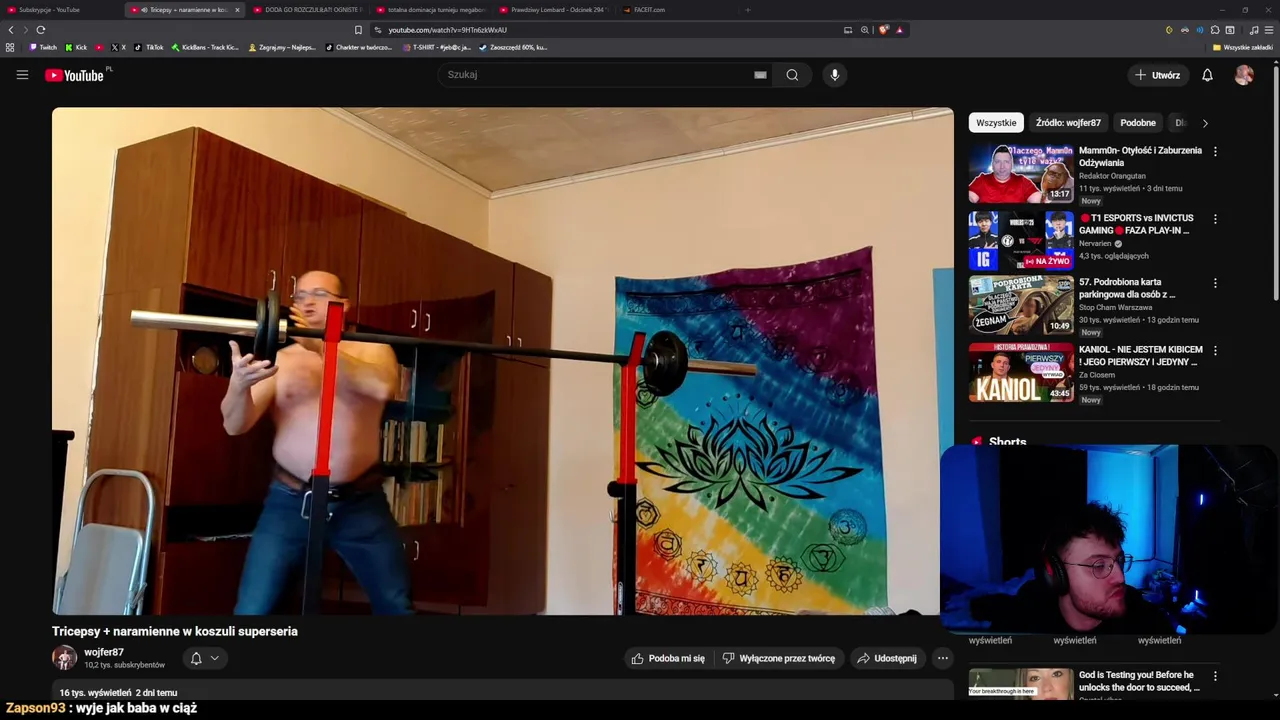This screenshot has height=720, width=1280.
Task: Open the on-screen keyboard in the search box
Action: click(x=760, y=75)
